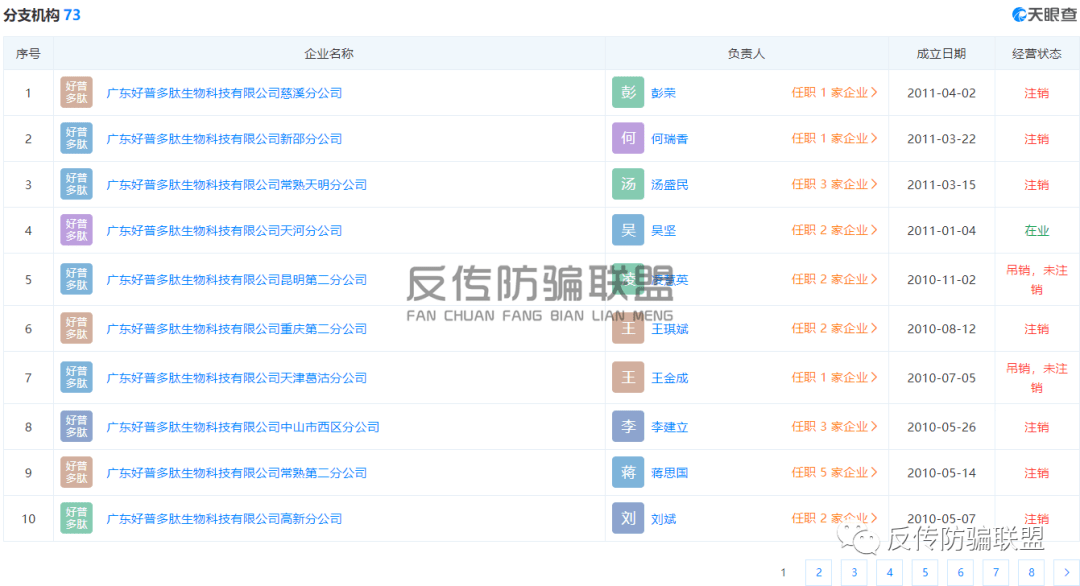
Task: Open the 天河分公司 company link
Action: (224, 231)
